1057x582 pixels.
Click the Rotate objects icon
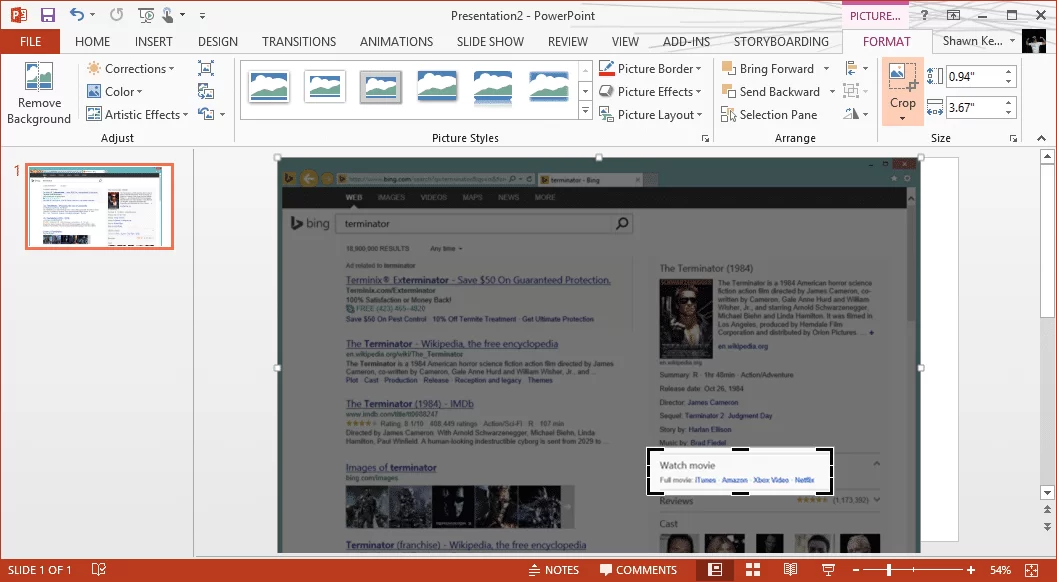[x=856, y=115]
